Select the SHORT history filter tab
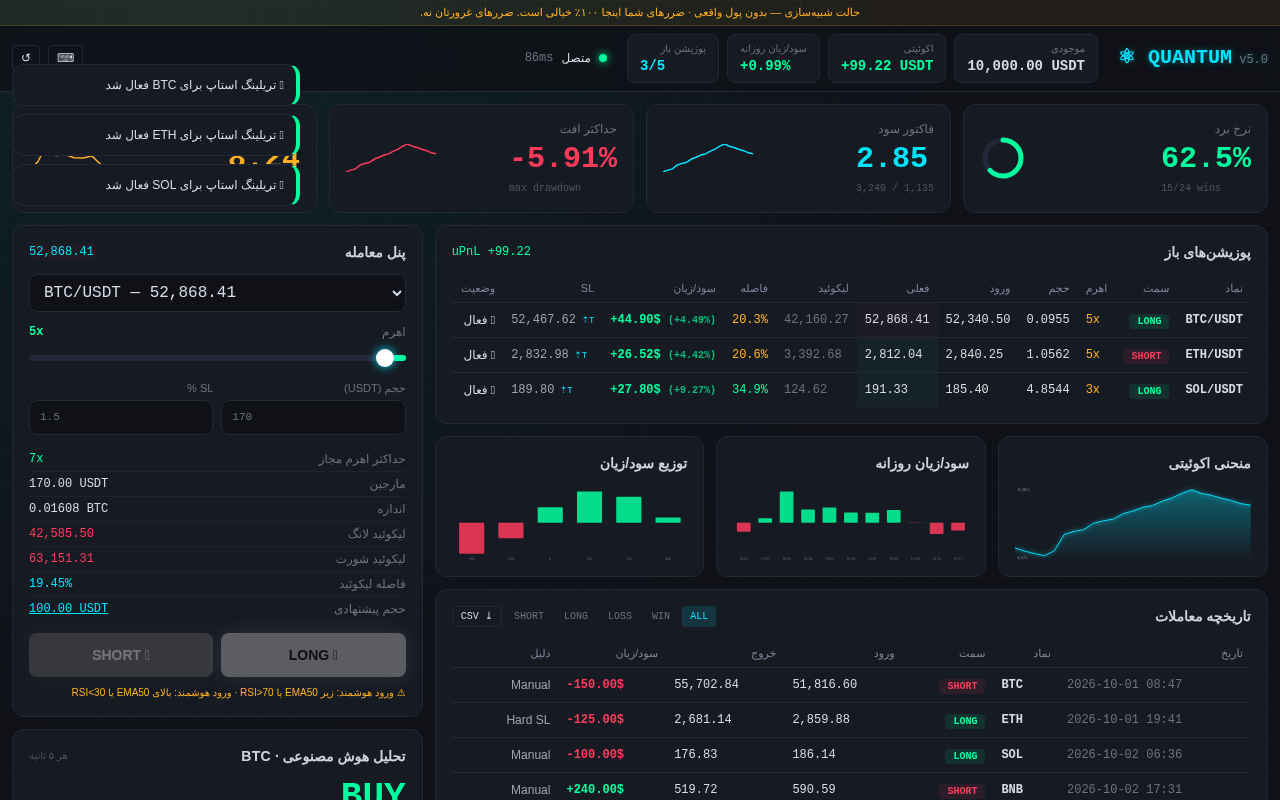1280x800 pixels. pyautogui.click(x=529, y=616)
